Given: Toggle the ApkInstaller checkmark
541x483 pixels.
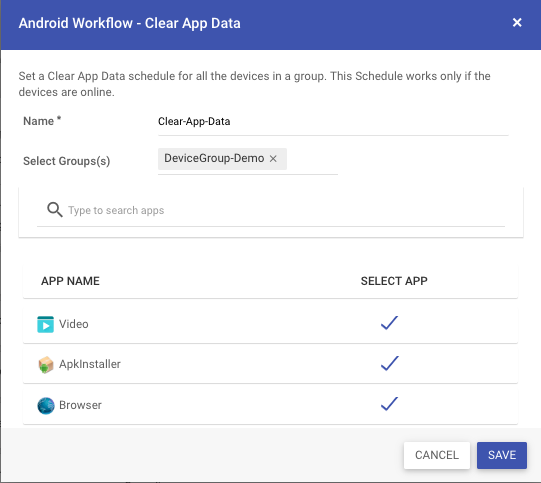Looking at the screenshot, I should [390, 363].
